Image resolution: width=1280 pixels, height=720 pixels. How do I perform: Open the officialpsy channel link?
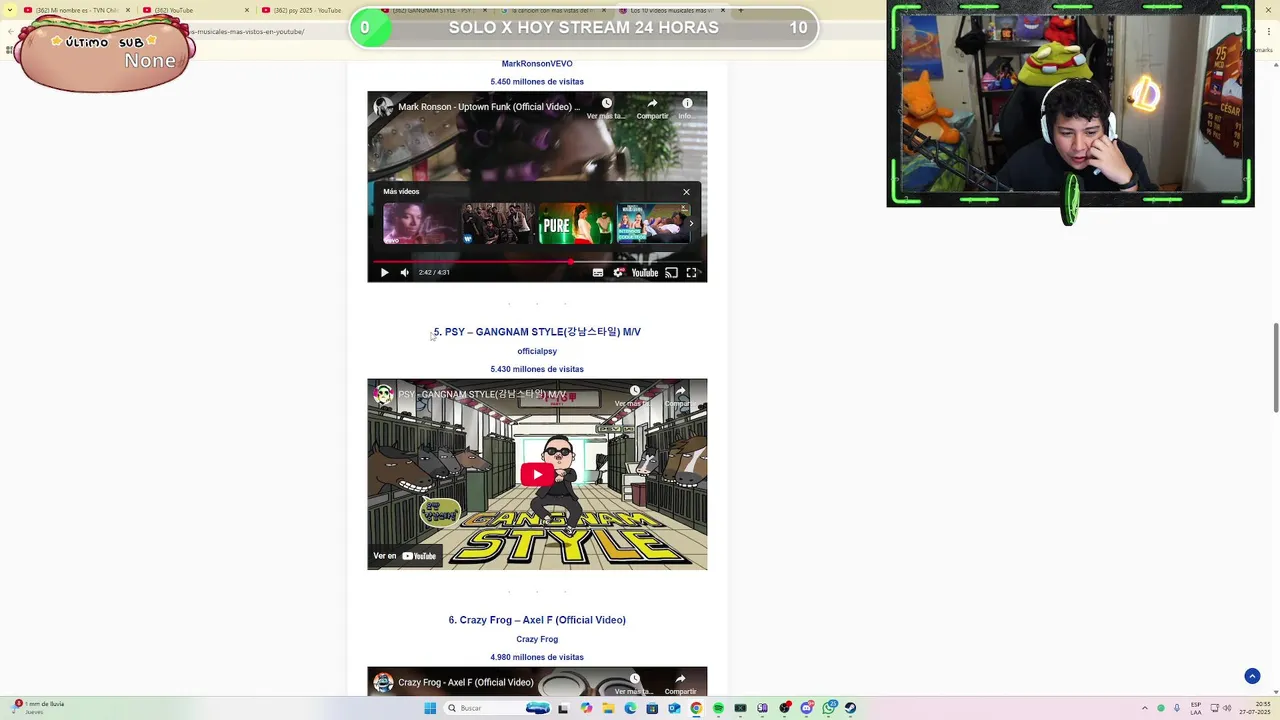pos(537,351)
